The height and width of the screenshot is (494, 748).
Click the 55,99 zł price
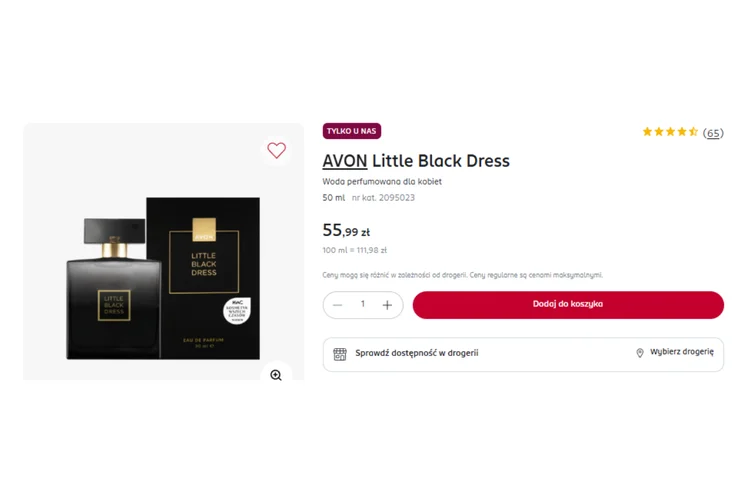click(x=346, y=231)
